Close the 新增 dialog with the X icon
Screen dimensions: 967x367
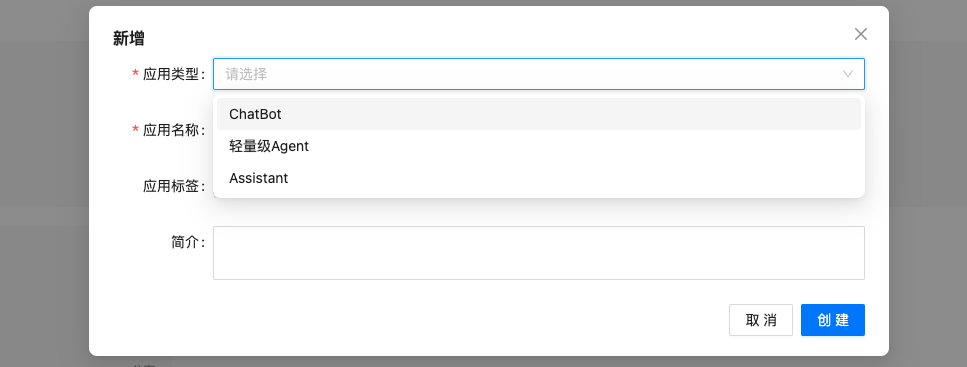tap(860, 34)
